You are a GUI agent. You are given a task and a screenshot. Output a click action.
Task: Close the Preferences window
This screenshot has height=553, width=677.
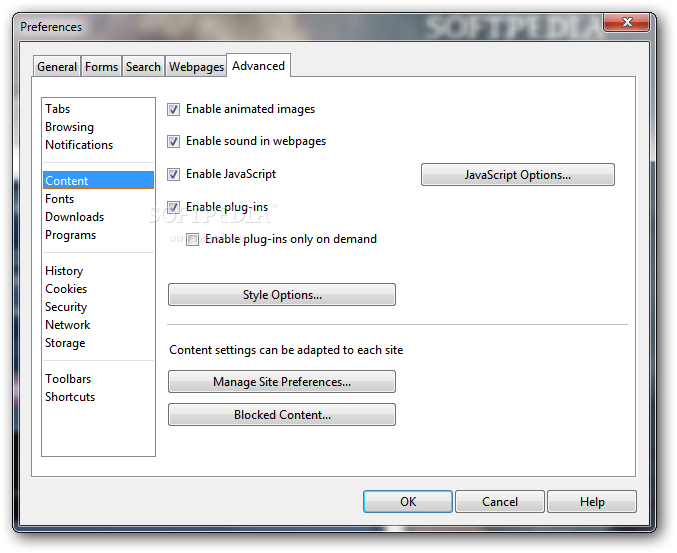(x=626, y=22)
